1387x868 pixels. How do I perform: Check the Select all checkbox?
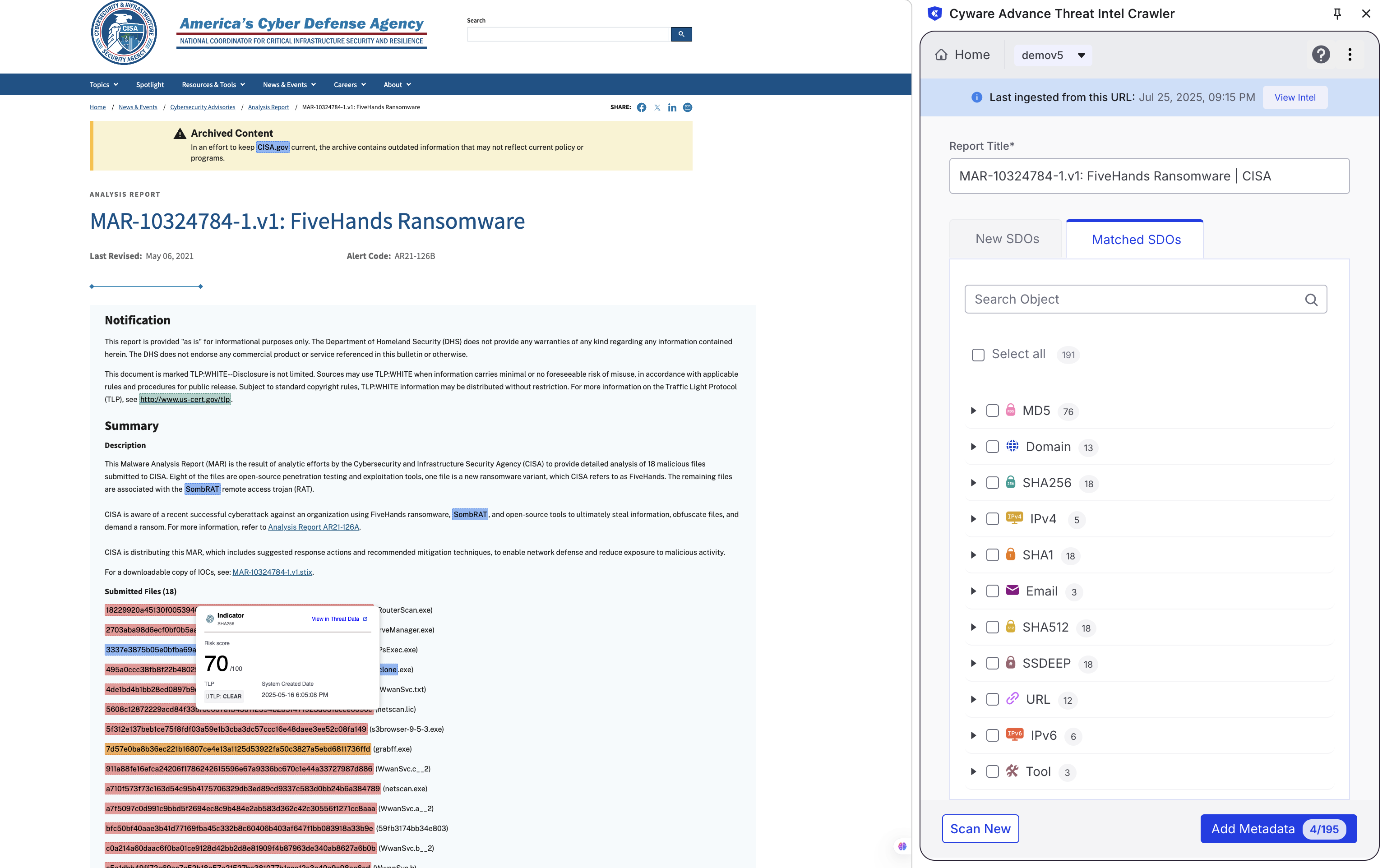point(978,355)
